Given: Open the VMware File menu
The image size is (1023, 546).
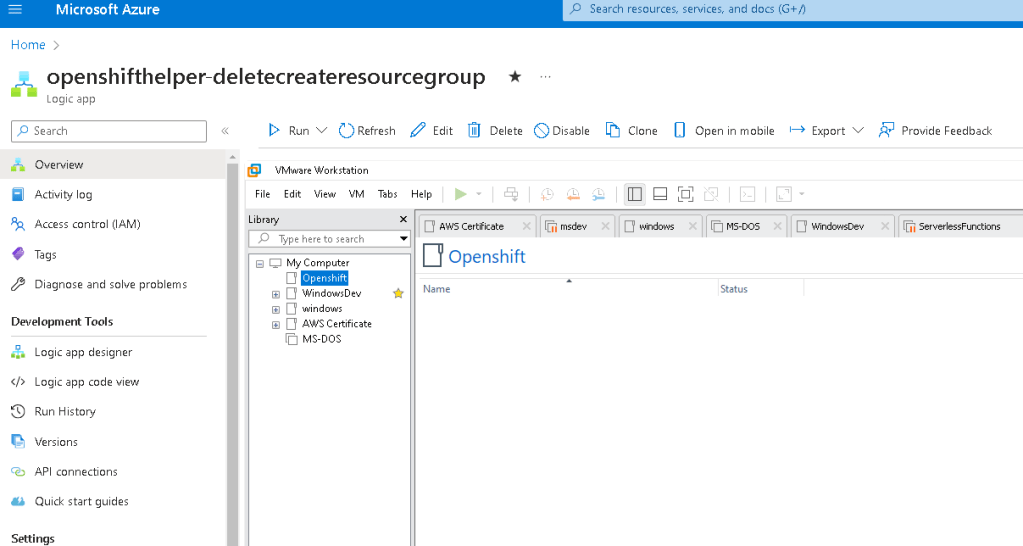Looking at the screenshot, I should [x=262, y=194].
